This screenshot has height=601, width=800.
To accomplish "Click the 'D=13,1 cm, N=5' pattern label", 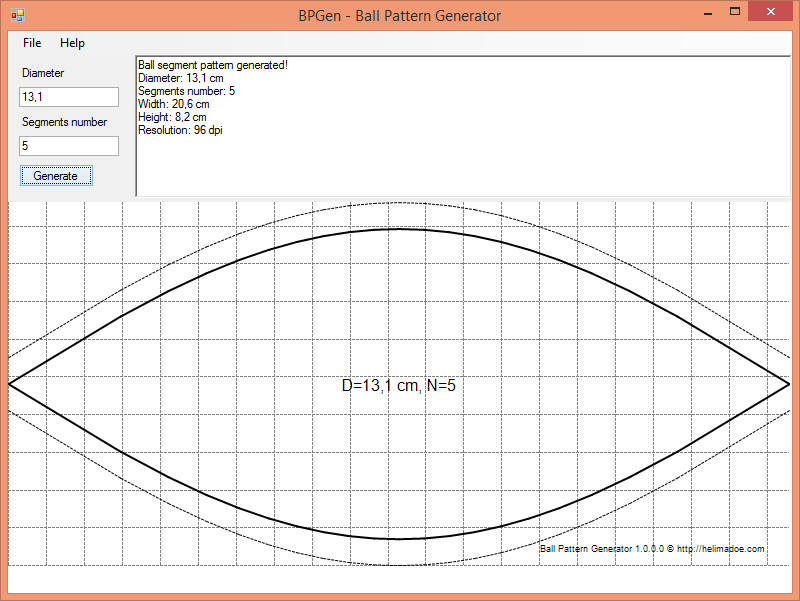I will (x=398, y=386).
